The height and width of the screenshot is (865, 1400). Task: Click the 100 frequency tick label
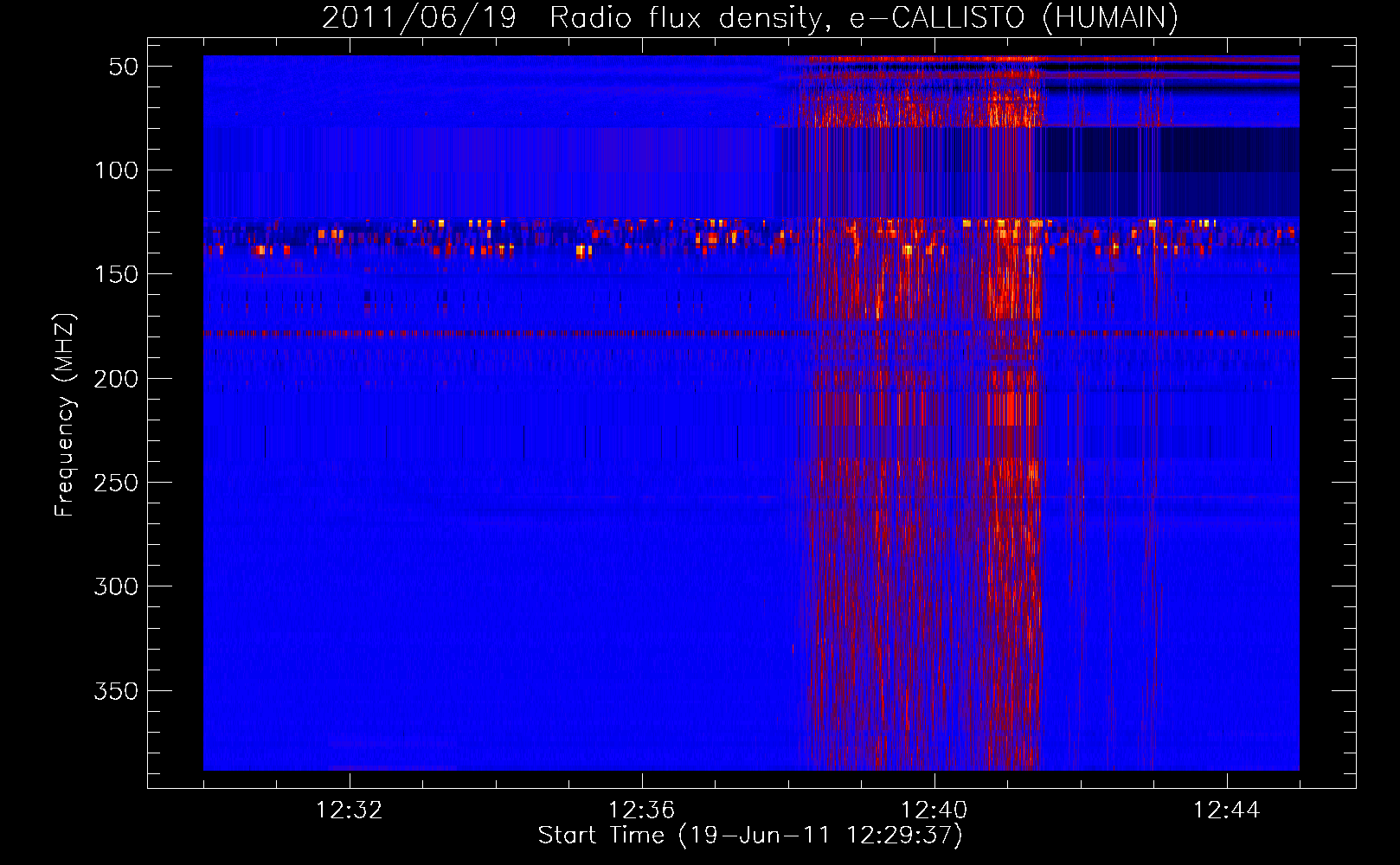(x=116, y=170)
